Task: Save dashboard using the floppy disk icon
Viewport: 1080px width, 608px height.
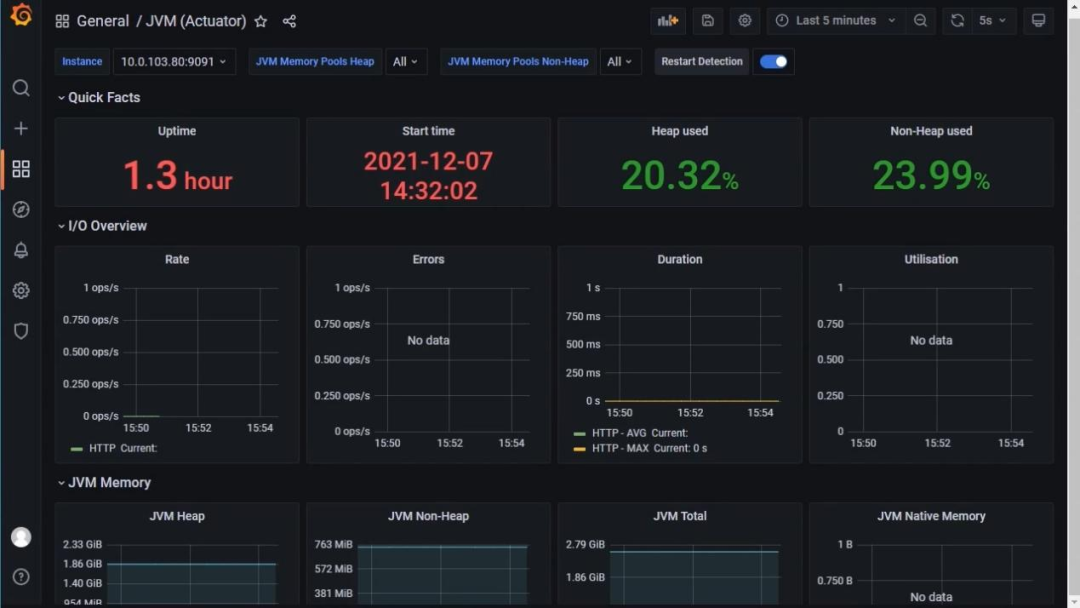Action: [x=708, y=21]
